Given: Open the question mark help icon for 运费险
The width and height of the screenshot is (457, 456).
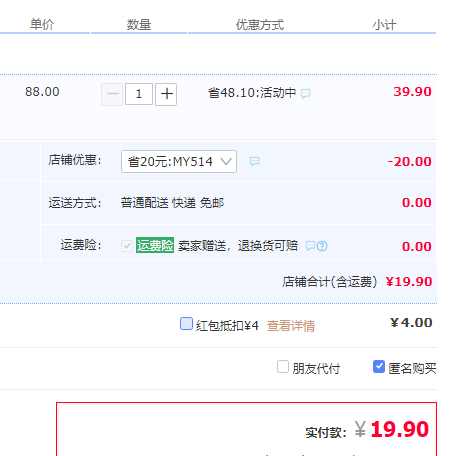Looking at the screenshot, I should click(322, 246).
